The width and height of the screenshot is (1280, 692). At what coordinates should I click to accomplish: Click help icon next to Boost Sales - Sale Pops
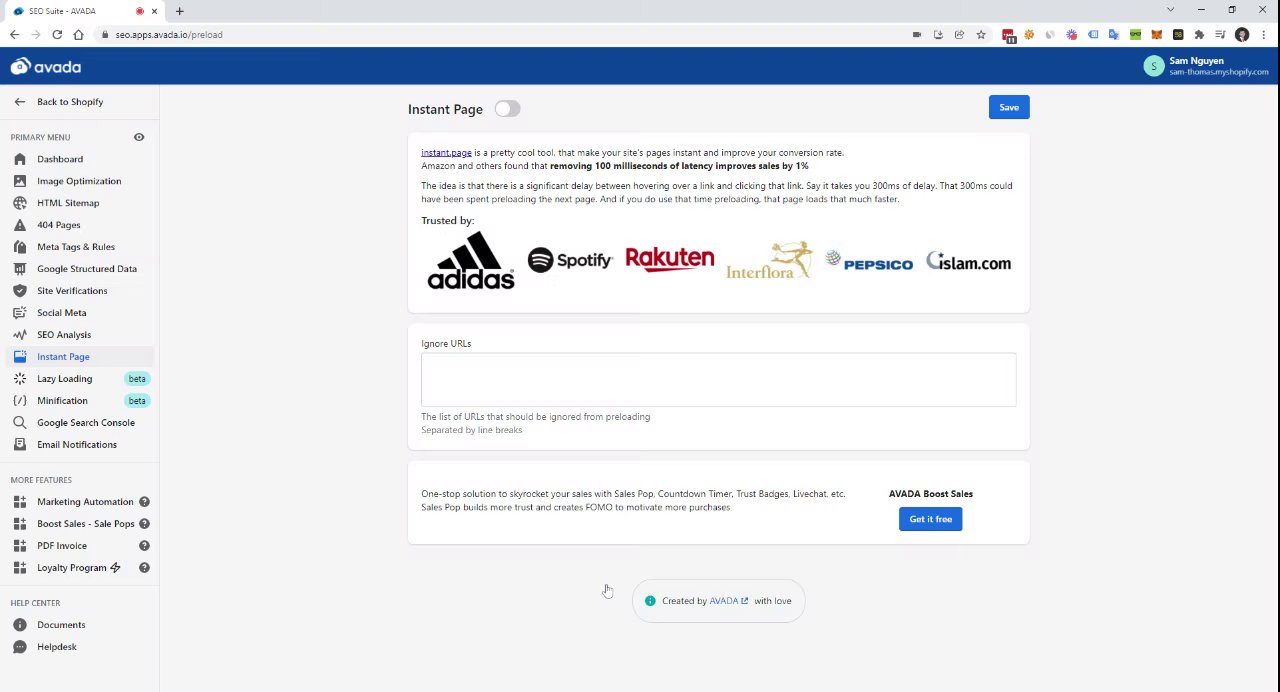click(144, 524)
